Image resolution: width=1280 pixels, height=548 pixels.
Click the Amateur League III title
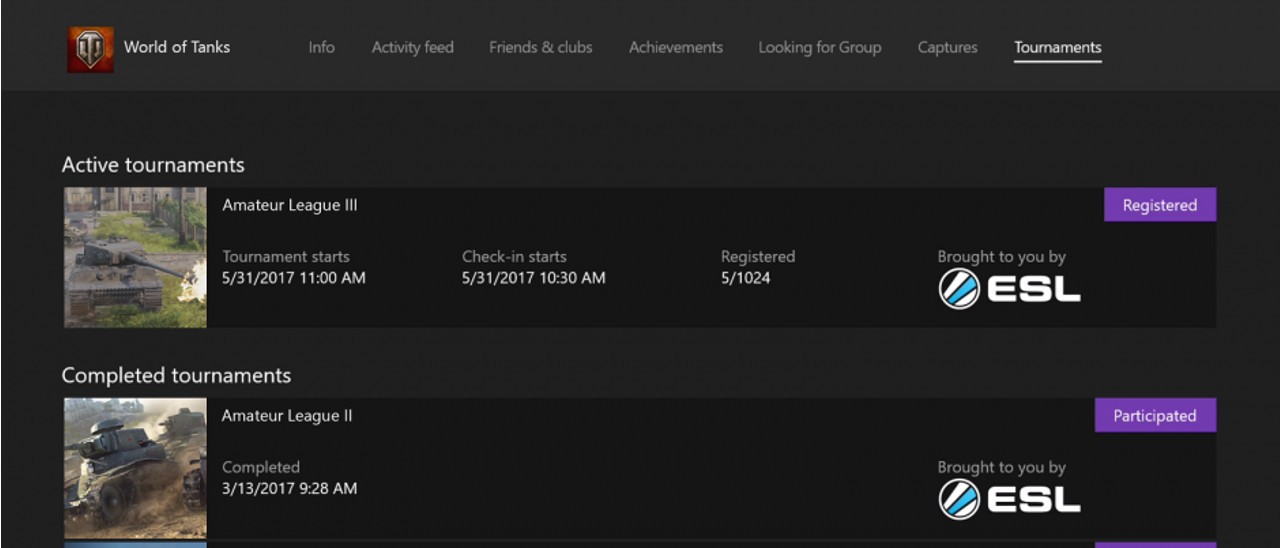coord(290,205)
